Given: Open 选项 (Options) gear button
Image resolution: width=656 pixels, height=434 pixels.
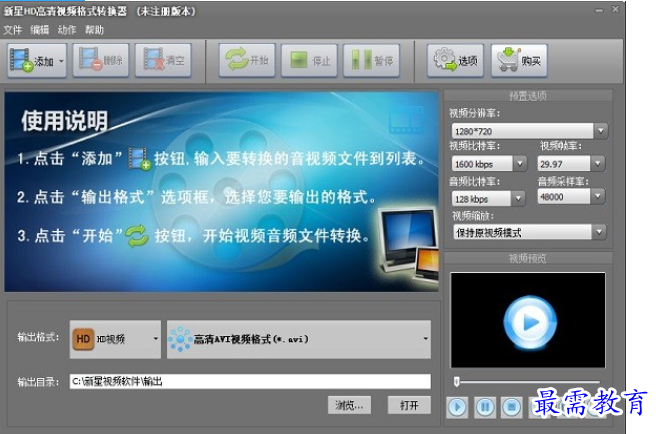Looking at the screenshot, I should 455,61.
